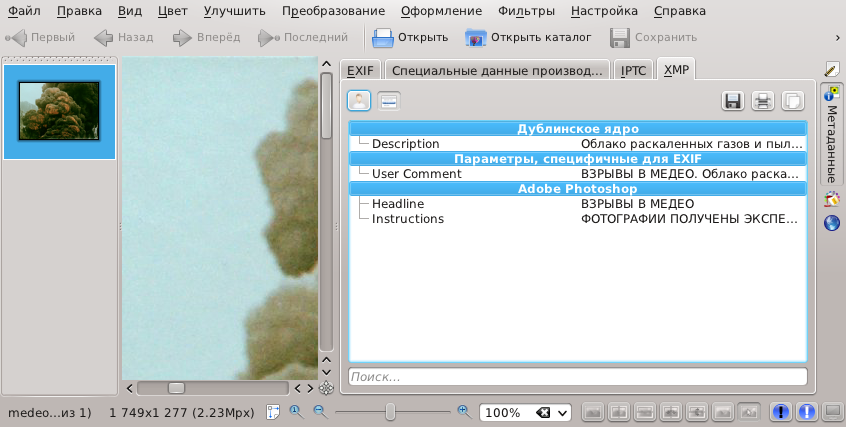Viewport: 846px width, 427px height.
Task: Print the metadata list
Action: click(x=763, y=101)
